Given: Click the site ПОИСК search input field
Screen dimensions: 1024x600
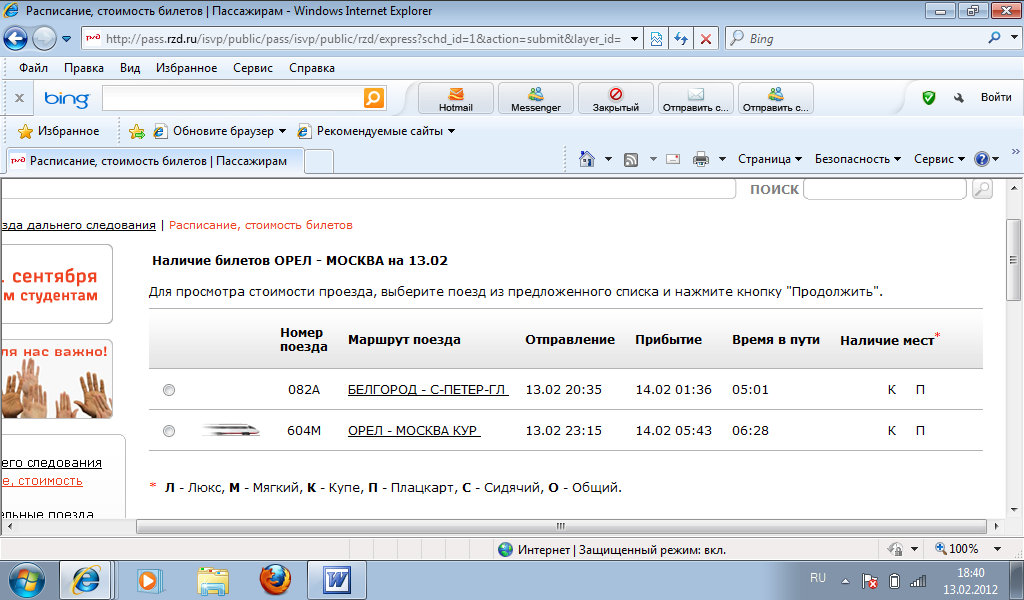Looking at the screenshot, I should tap(884, 189).
